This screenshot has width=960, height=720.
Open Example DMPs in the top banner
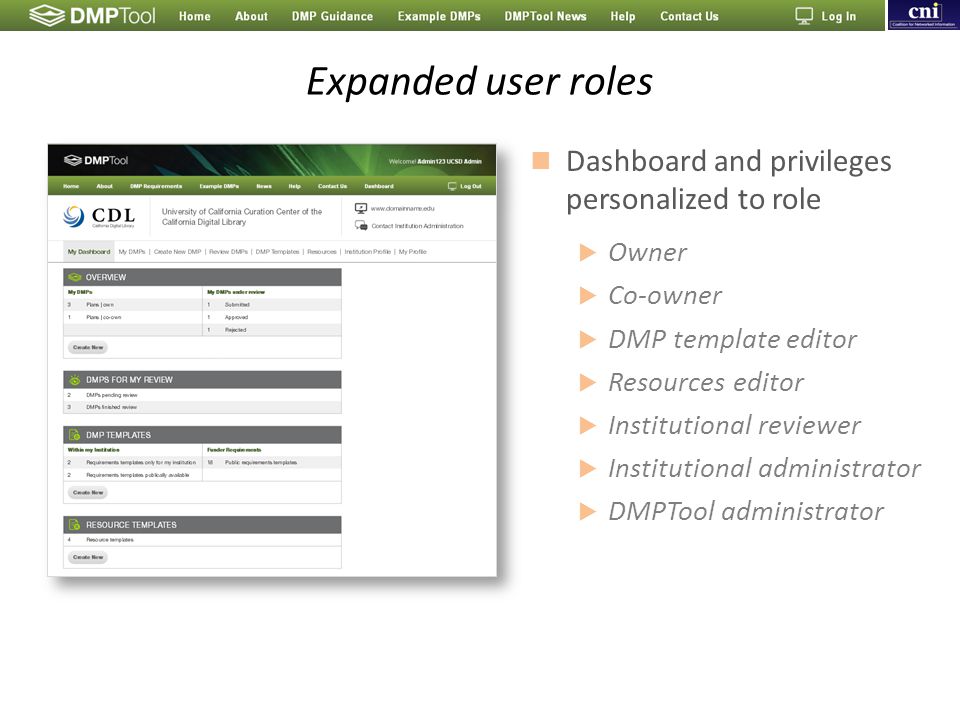439,17
